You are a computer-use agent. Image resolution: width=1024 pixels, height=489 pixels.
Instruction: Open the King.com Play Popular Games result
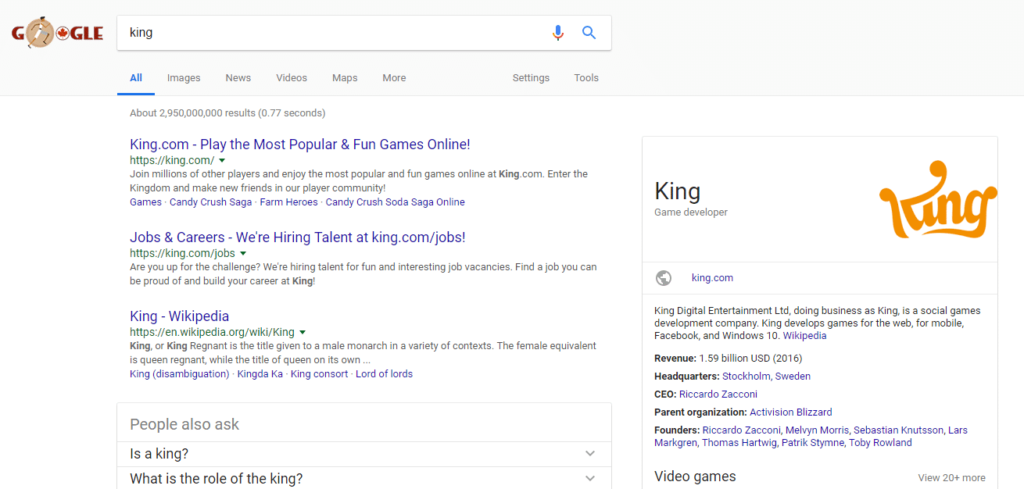[x=300, y=144]
